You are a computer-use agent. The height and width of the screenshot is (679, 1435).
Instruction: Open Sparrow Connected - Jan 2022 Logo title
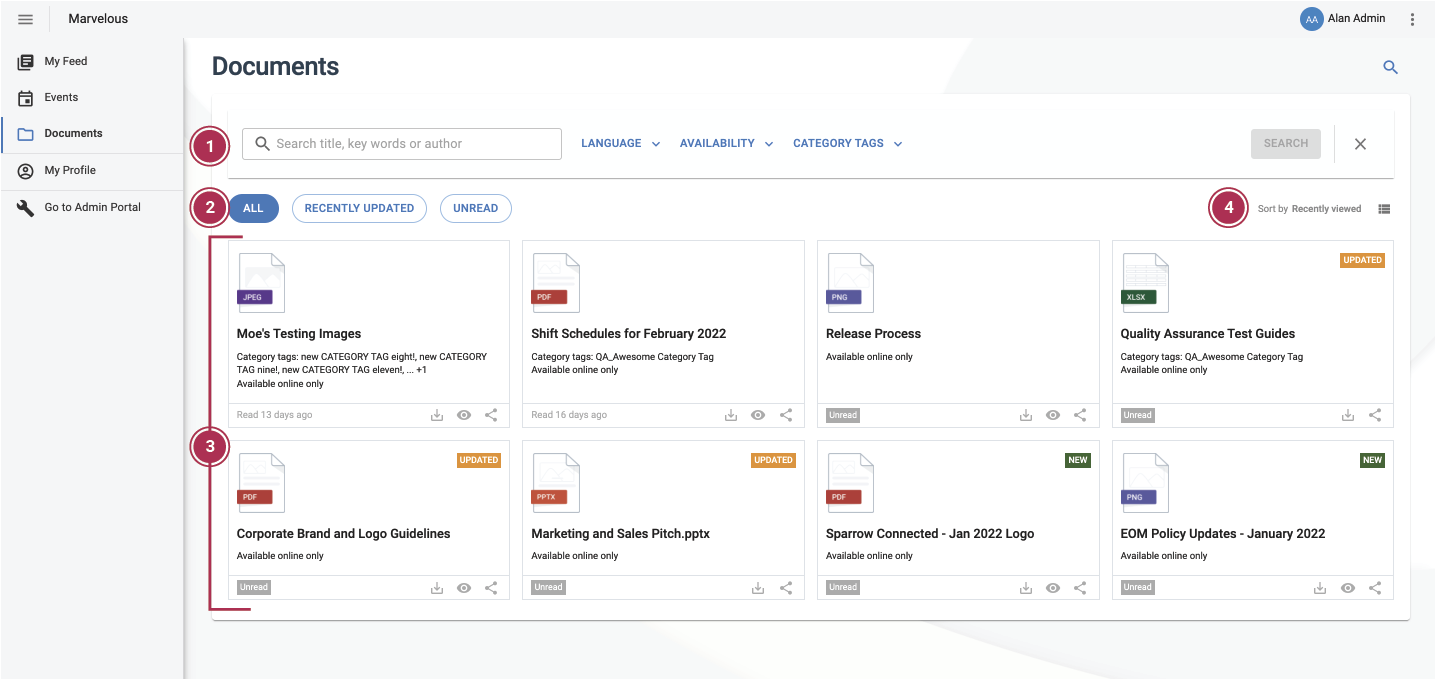pos(930,534)
